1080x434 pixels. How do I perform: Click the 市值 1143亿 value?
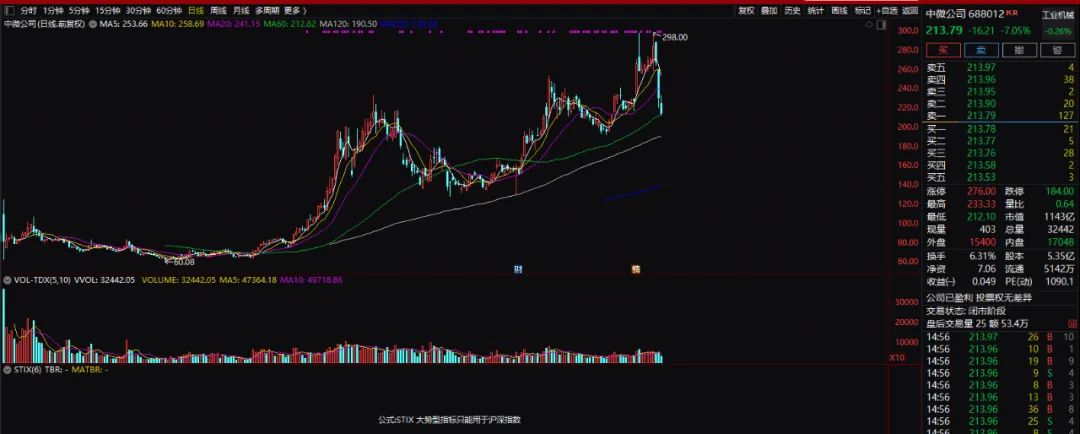coord(1061,217)
